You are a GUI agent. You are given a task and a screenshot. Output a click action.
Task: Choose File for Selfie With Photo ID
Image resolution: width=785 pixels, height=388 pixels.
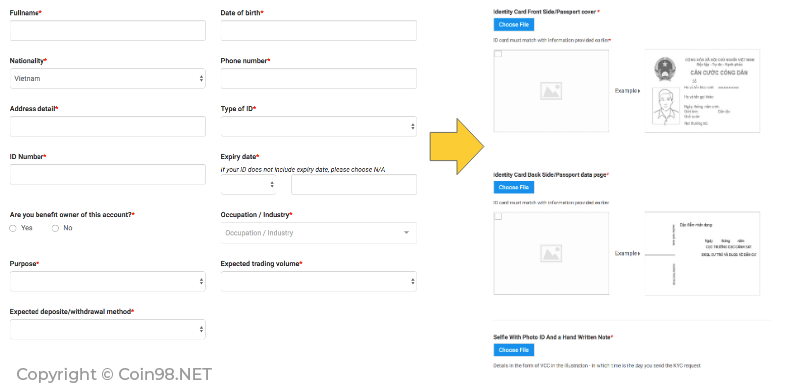click(x=514, y=350)
